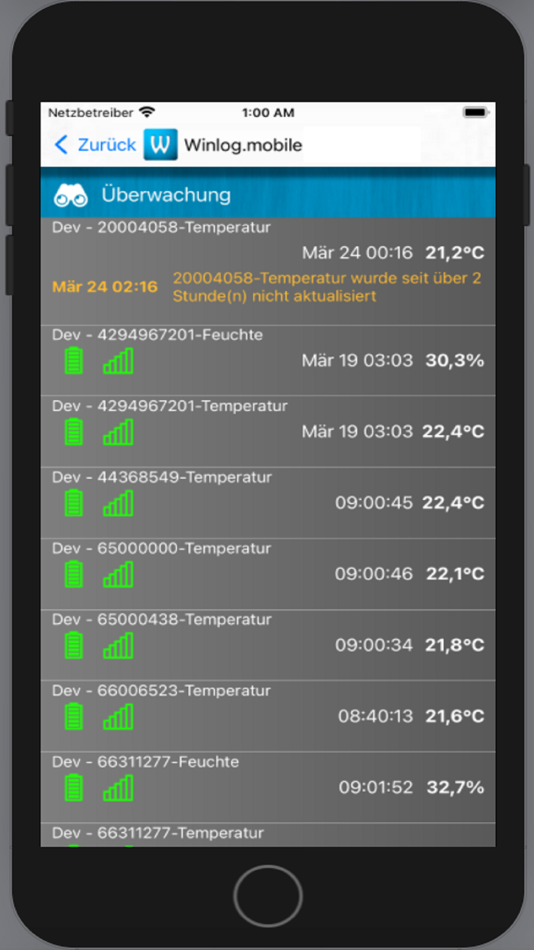
Task: Tap the 30,3% humidity value
Action: 455,360
